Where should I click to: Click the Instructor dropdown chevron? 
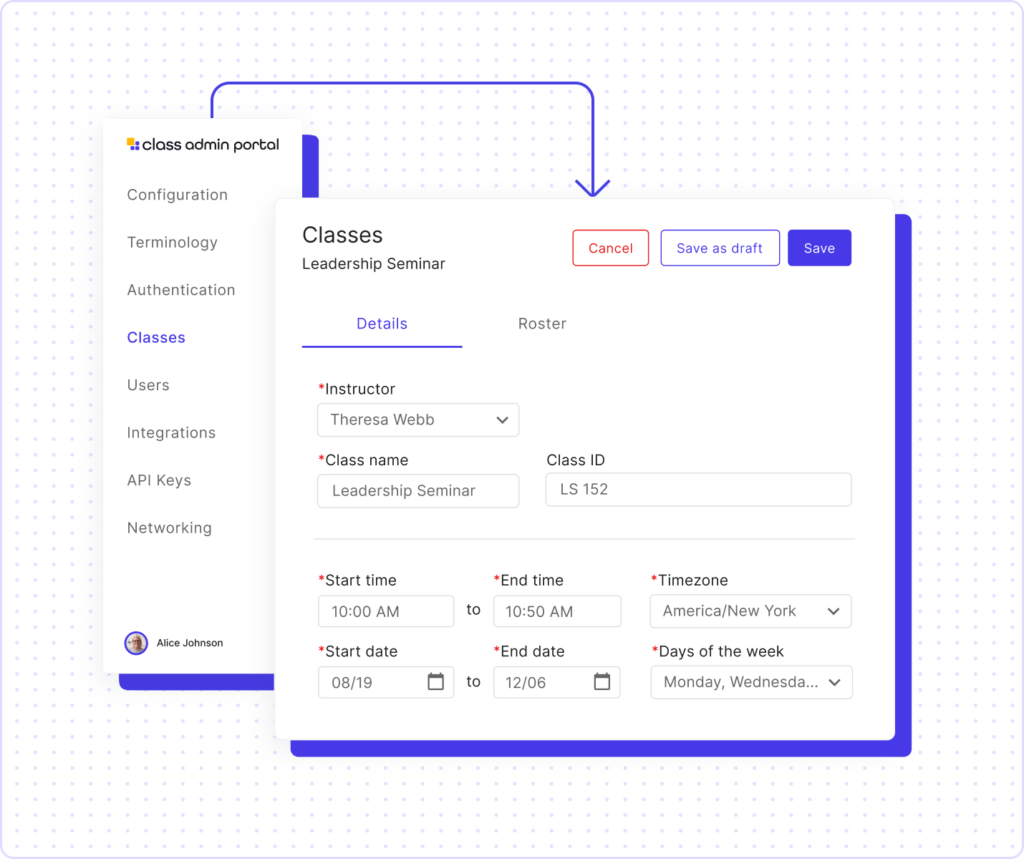pos(501,420)
